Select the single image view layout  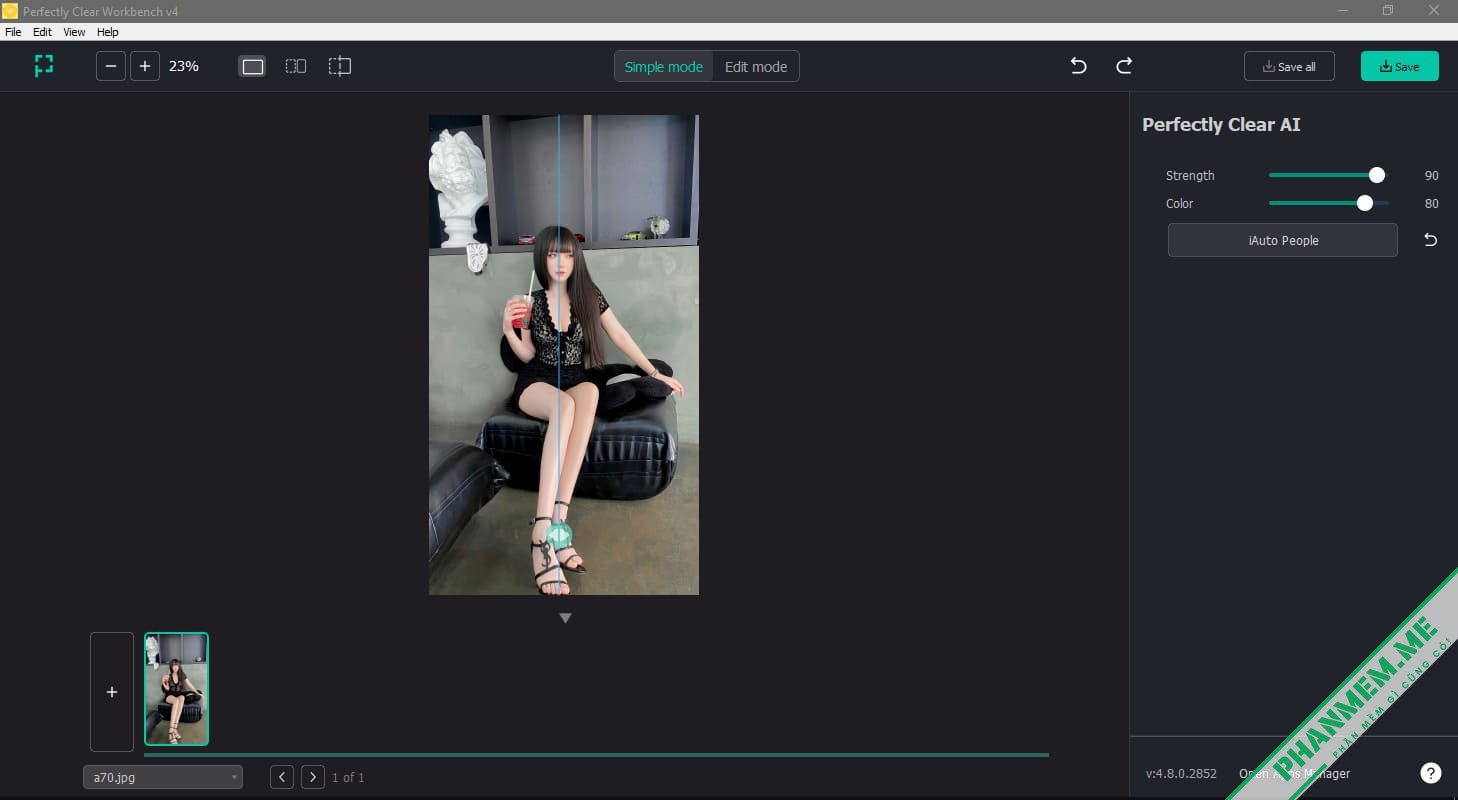(253, 66)
